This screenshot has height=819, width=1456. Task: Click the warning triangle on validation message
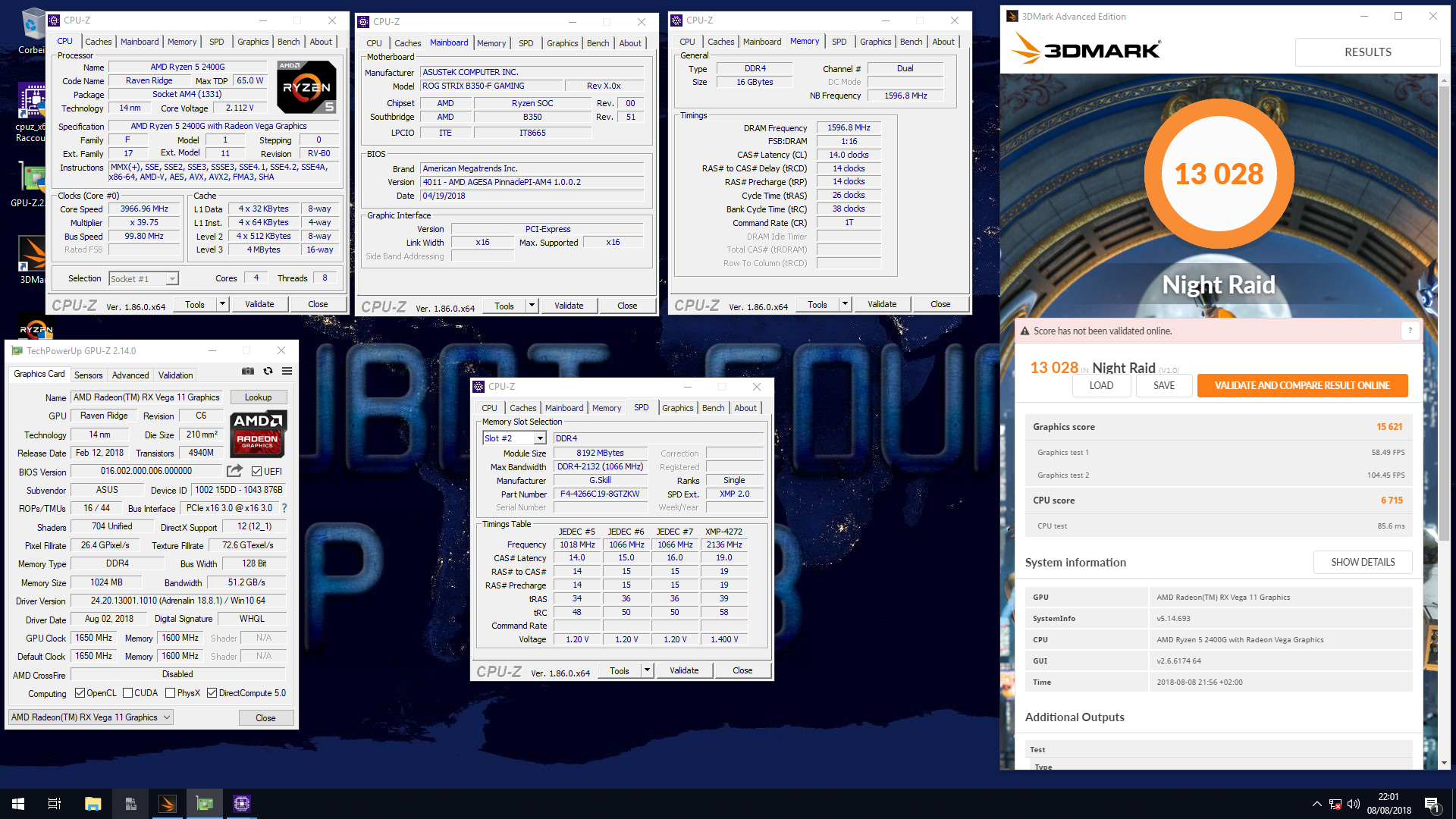point(1025,331)
